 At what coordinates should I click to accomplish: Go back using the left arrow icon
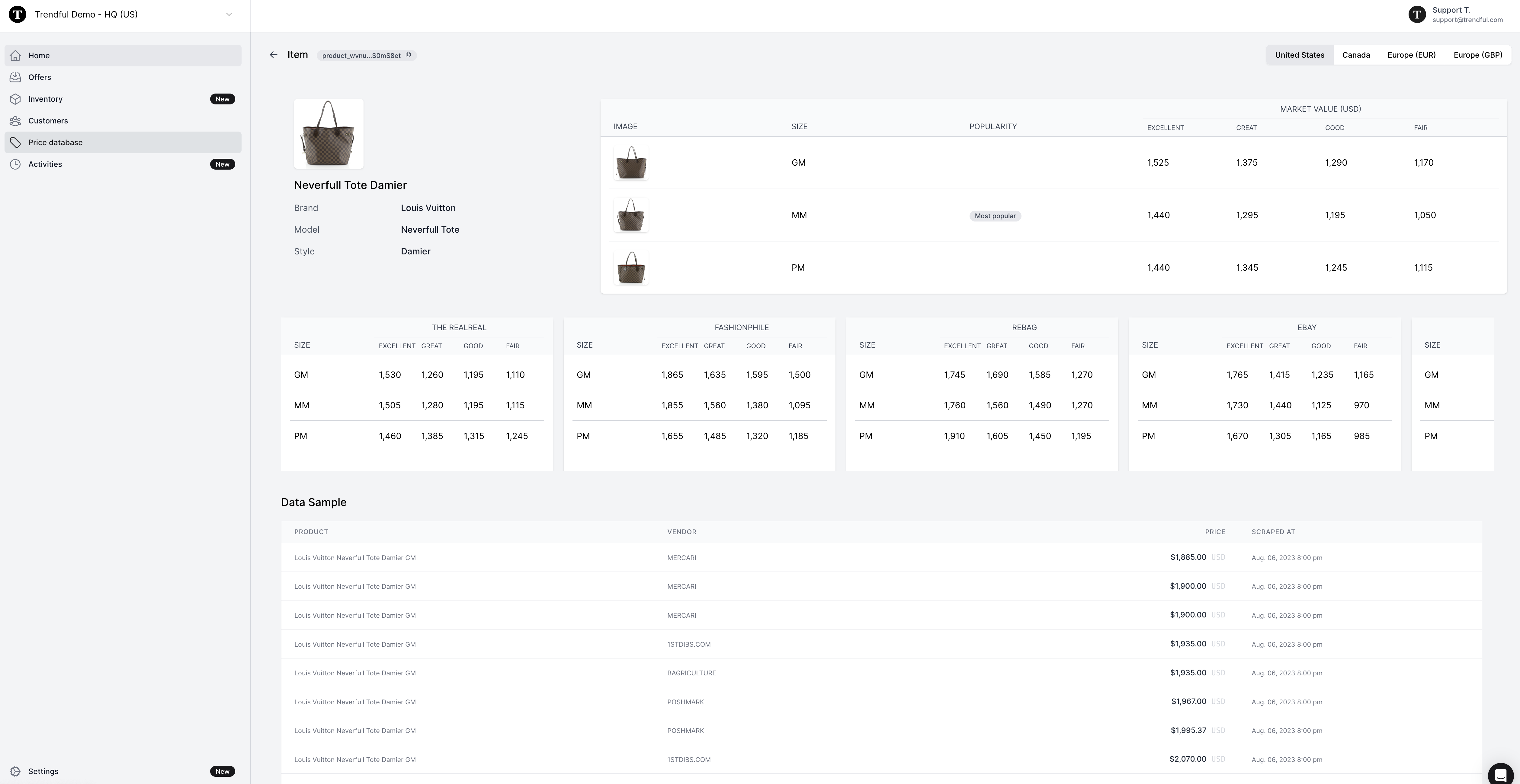(x=273, y=55)
